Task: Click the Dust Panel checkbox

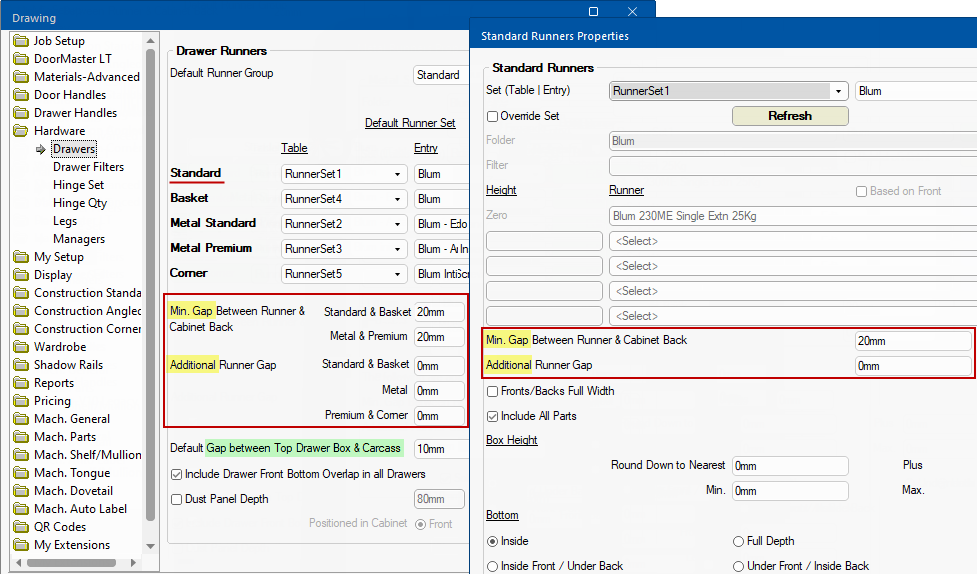Action: 177,499
